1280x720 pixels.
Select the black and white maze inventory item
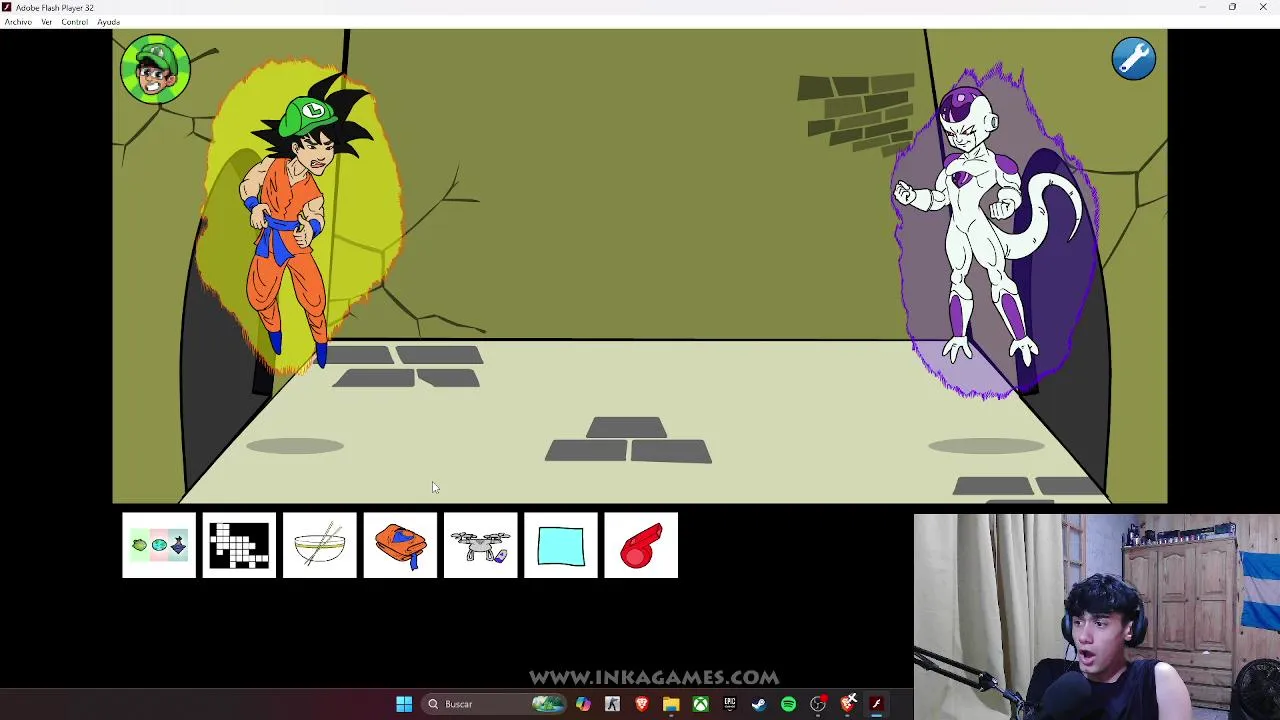tap(239, 545)
